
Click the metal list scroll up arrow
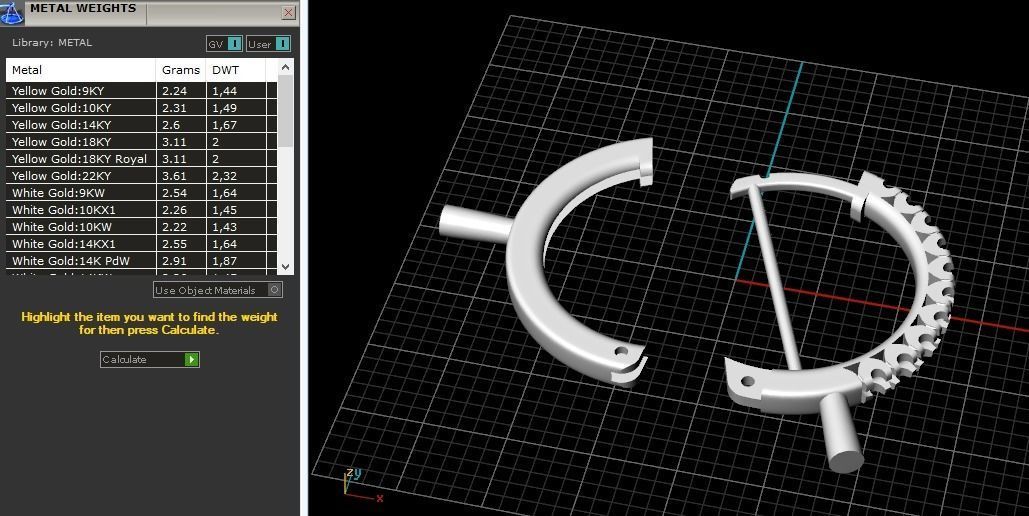coord(285,67)
